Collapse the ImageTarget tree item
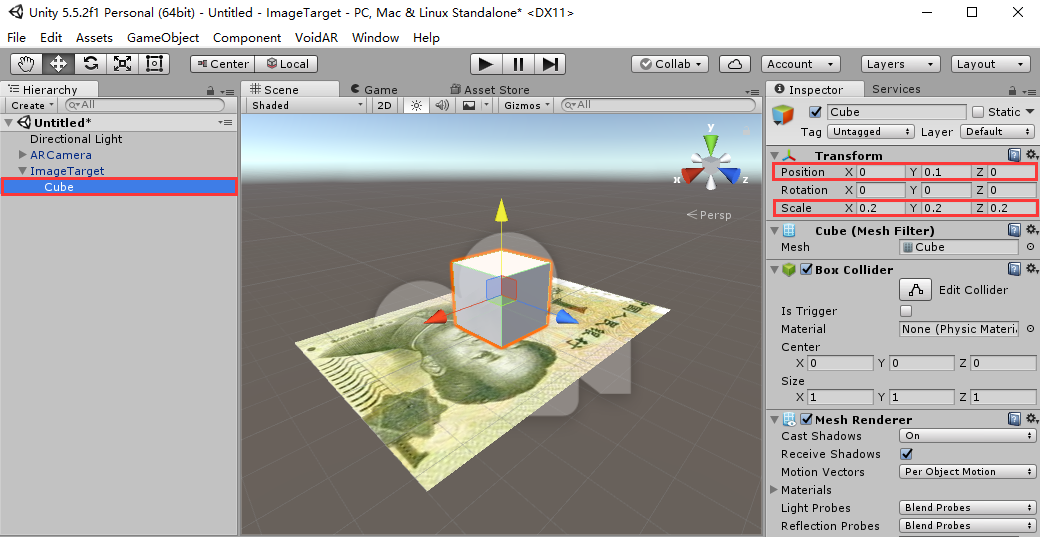This screenshot has height=537, width=1040. coord(23,171)
